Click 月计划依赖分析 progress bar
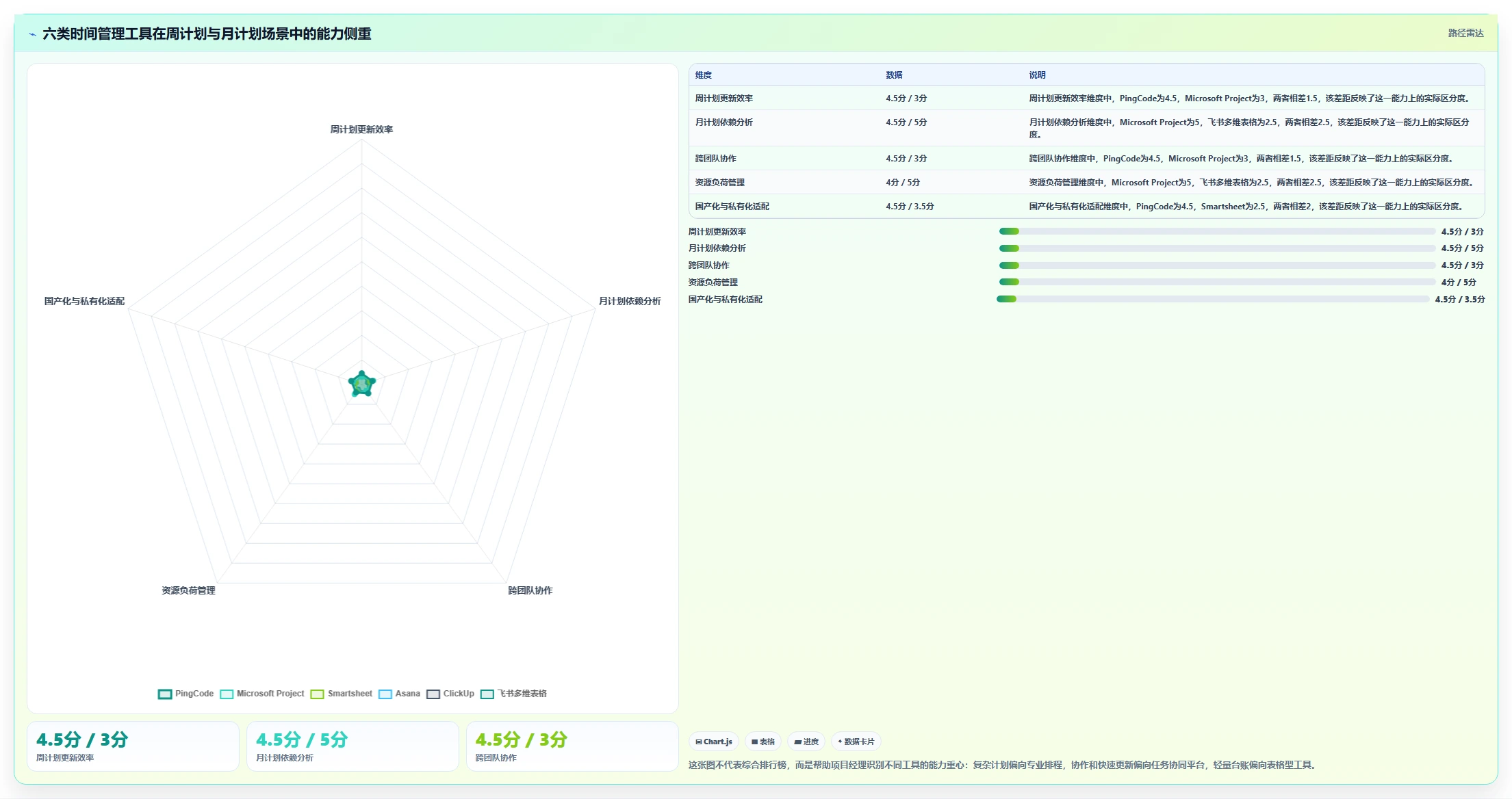The width and height of the screenshot is (1512, 799). point(1217,248)
